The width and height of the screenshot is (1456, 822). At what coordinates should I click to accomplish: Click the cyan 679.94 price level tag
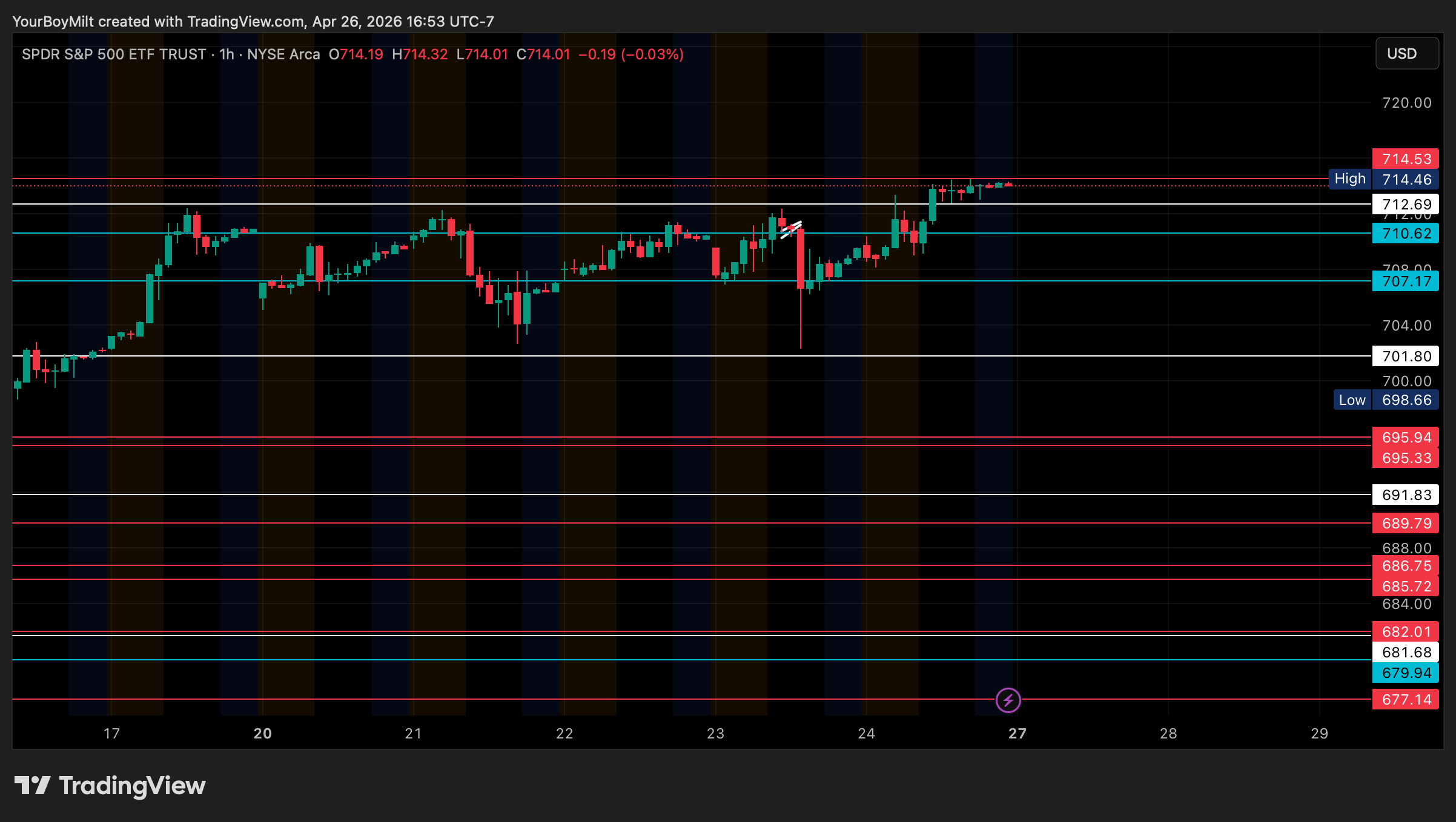1406,673
